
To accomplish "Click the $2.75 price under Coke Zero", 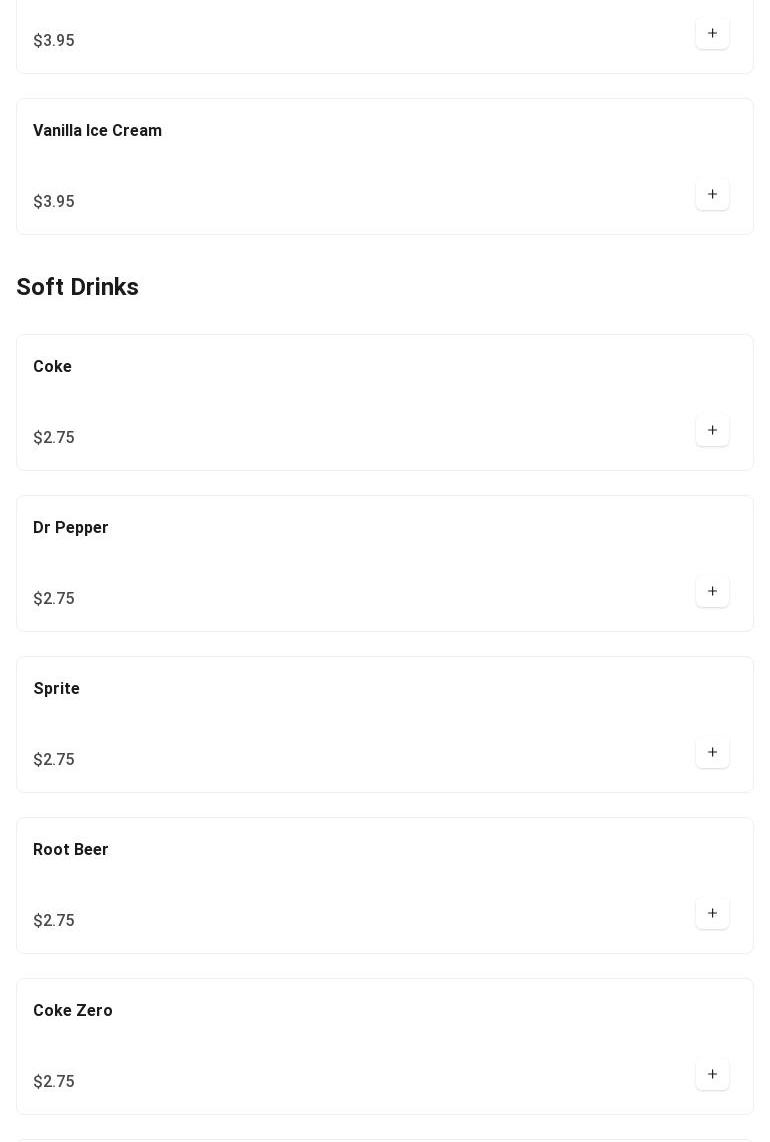I will pos(54,1082).
